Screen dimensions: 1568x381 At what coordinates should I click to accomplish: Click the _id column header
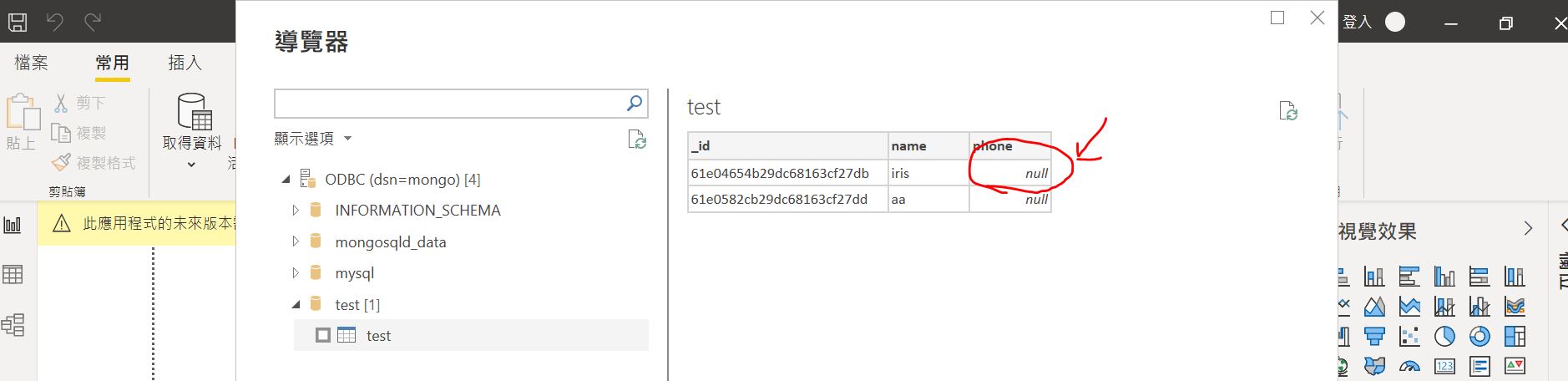pos(787,145)
